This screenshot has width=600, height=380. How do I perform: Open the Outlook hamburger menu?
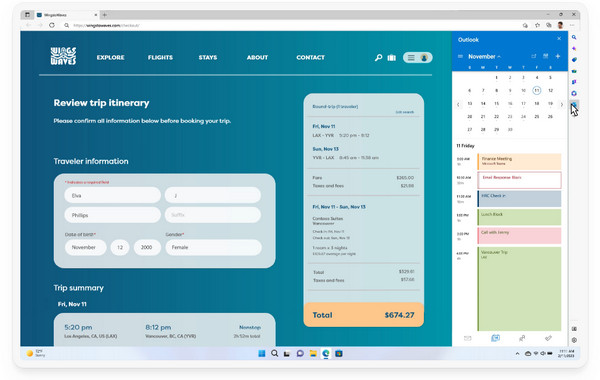pos(460,56)
